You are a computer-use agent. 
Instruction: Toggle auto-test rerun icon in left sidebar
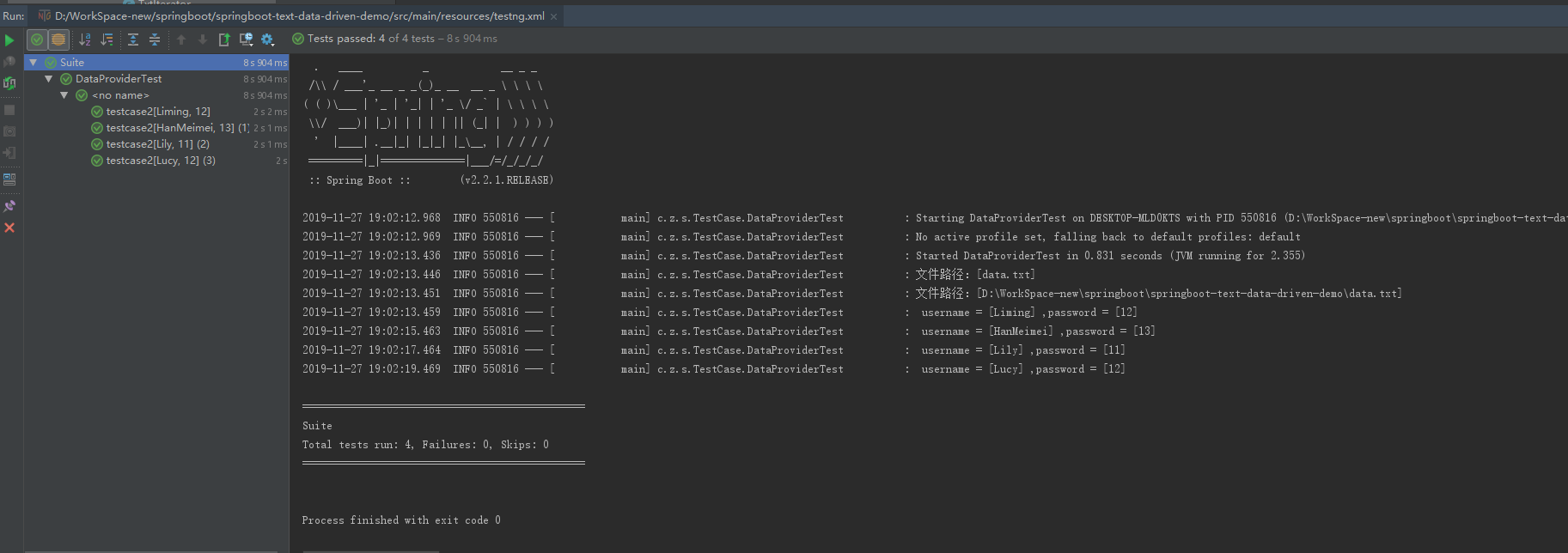coord(9,83)
